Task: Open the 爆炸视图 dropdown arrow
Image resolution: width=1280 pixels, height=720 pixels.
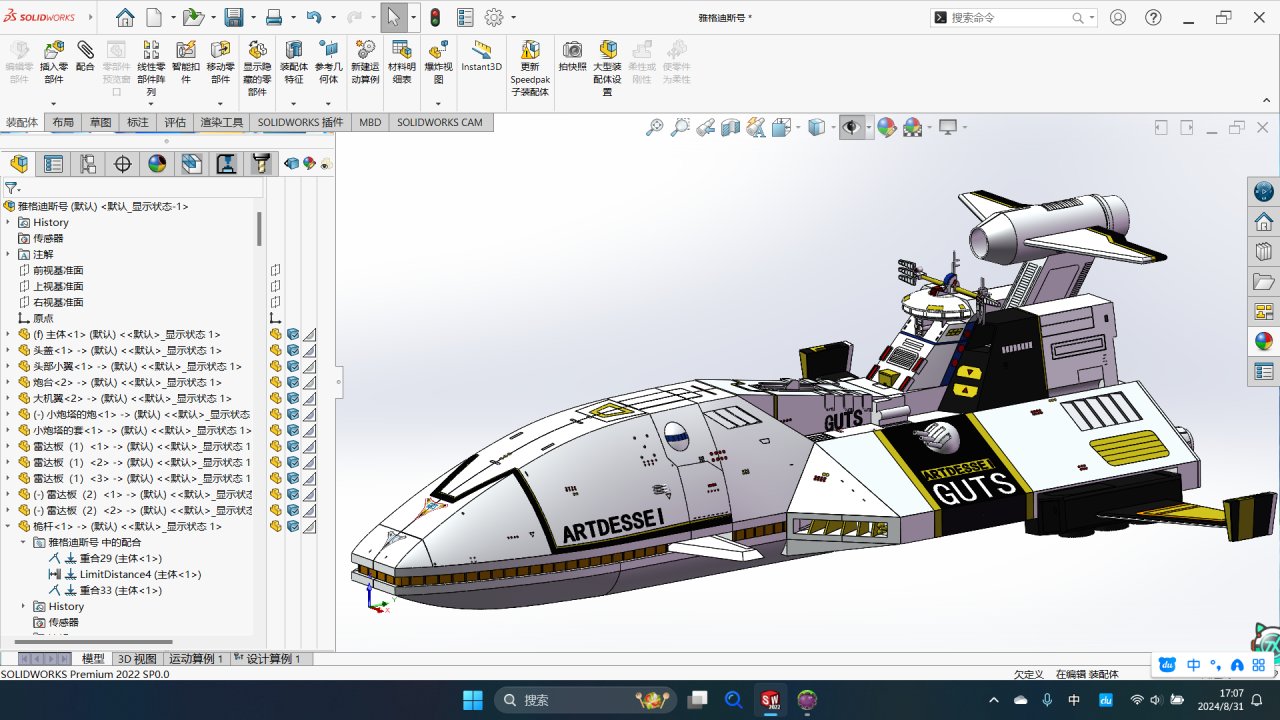Action: click(x=438, y=104)
